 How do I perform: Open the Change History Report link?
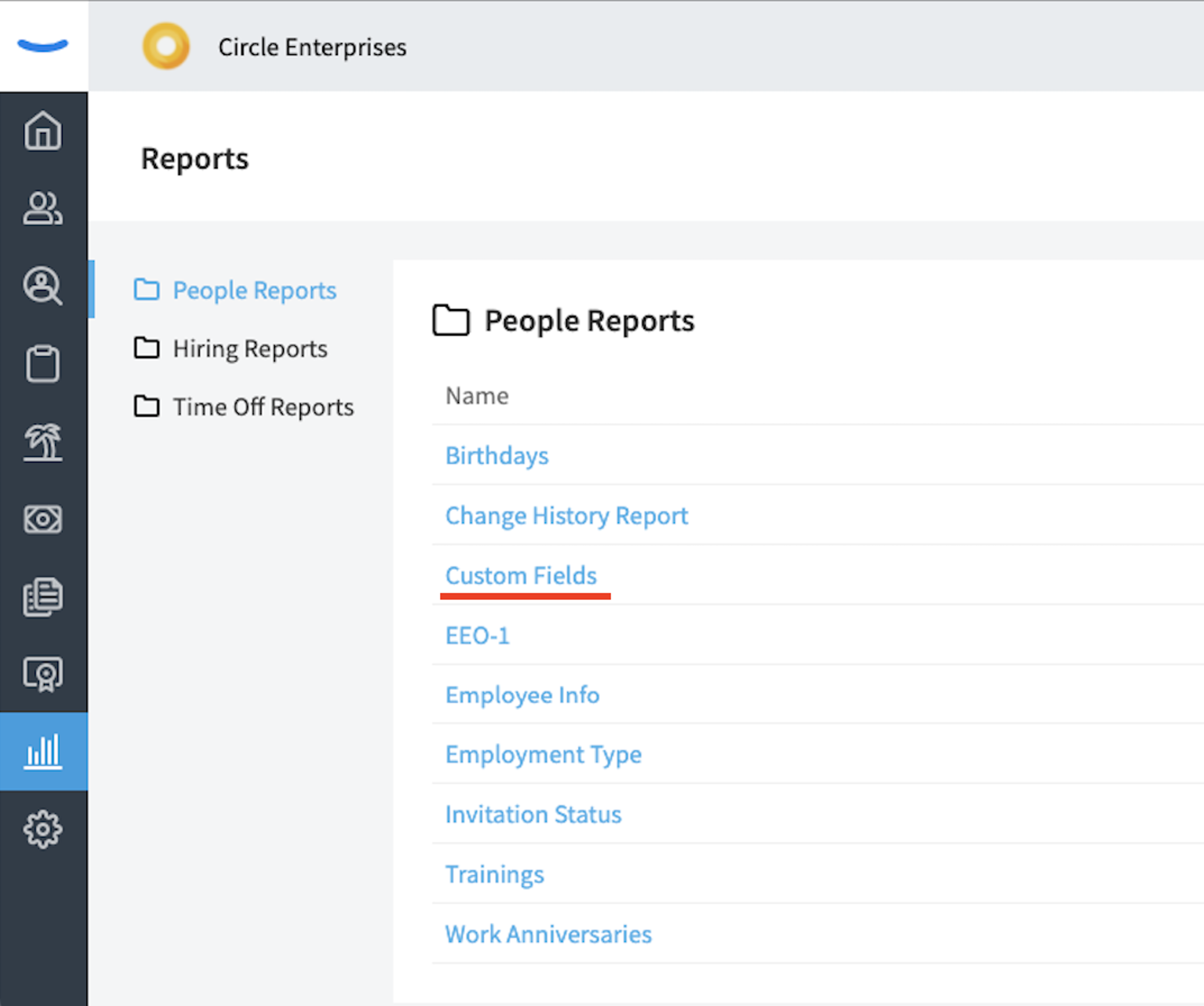(567, 515)
